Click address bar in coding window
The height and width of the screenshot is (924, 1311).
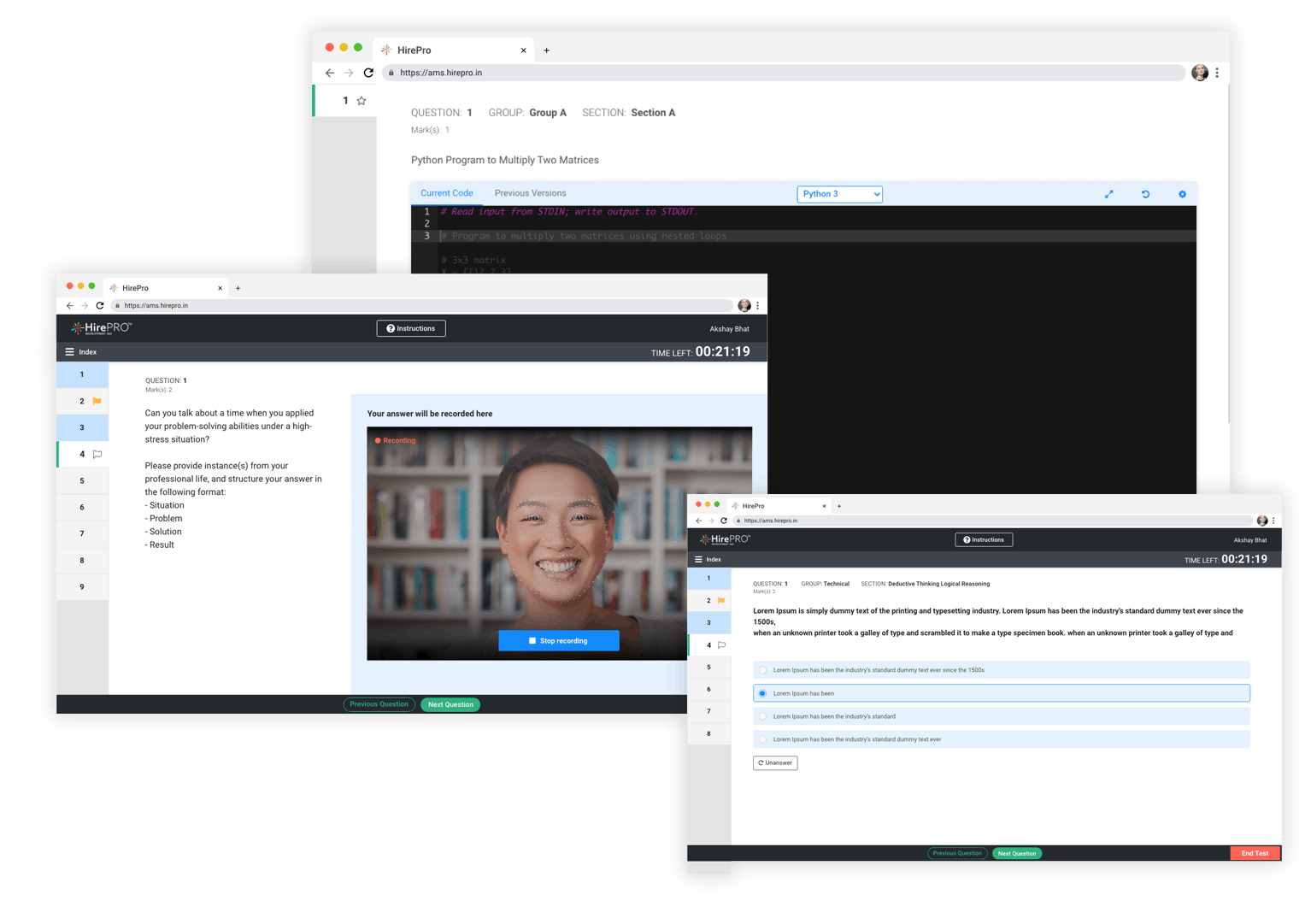[x=784, y=73]
